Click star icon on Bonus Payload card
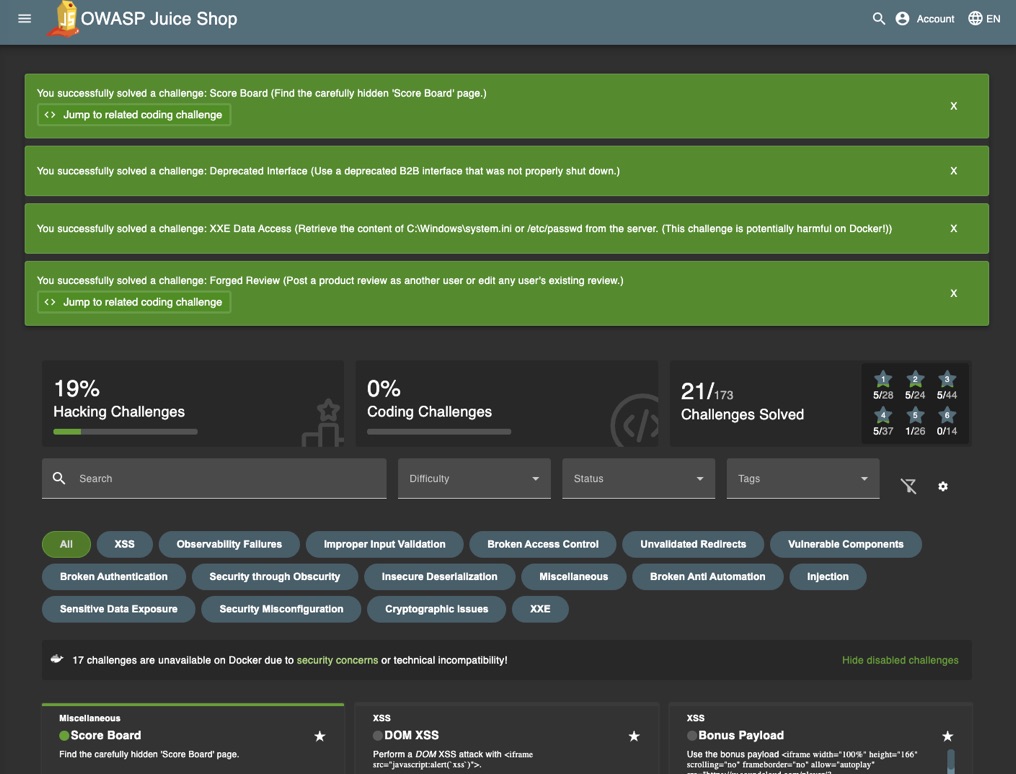The image size is (1016, 774). pyautogui.click(x=947, y=736)
